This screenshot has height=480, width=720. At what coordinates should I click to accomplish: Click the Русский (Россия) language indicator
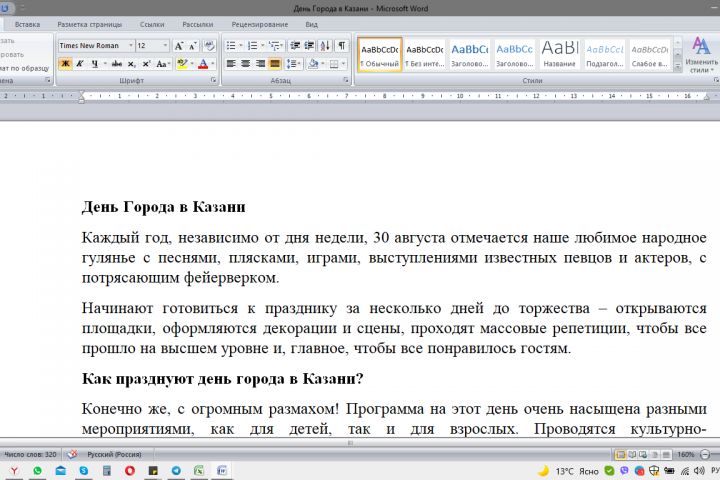pyautogui.click(x=114, y=454)
